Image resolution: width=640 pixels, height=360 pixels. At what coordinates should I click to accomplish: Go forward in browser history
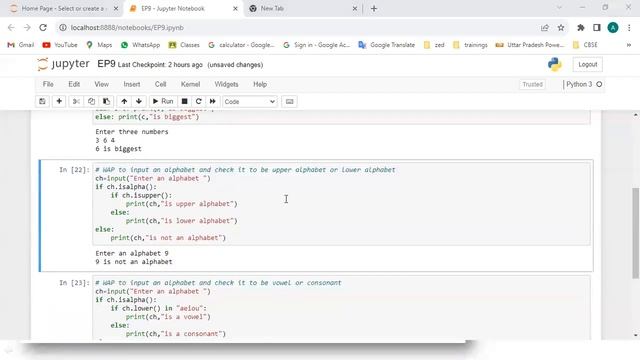(27, 28)
